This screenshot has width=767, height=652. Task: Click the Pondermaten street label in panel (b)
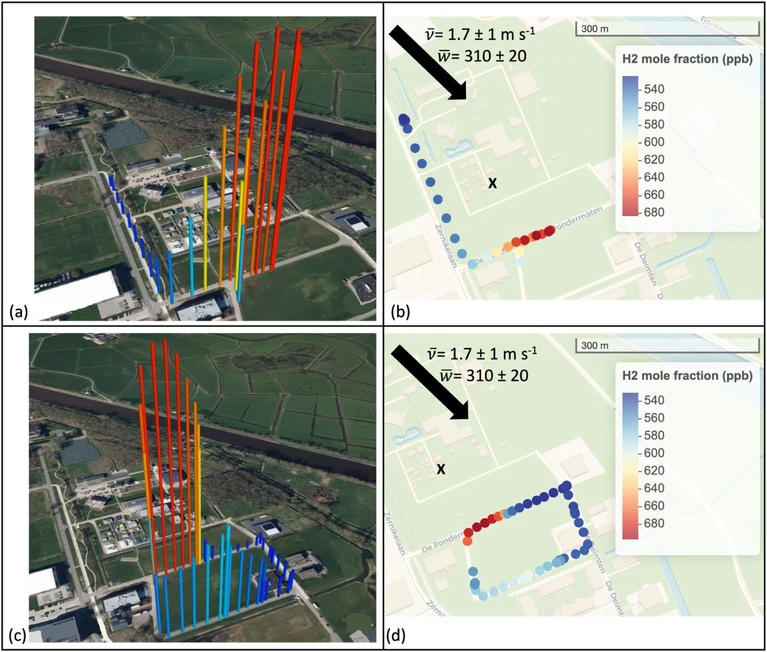[x=580, y=217]
